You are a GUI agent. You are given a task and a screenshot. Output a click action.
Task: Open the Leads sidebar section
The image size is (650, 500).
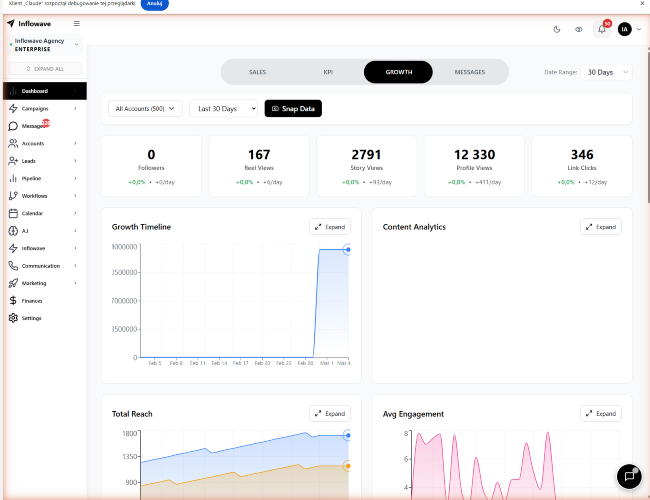[29, 160]
